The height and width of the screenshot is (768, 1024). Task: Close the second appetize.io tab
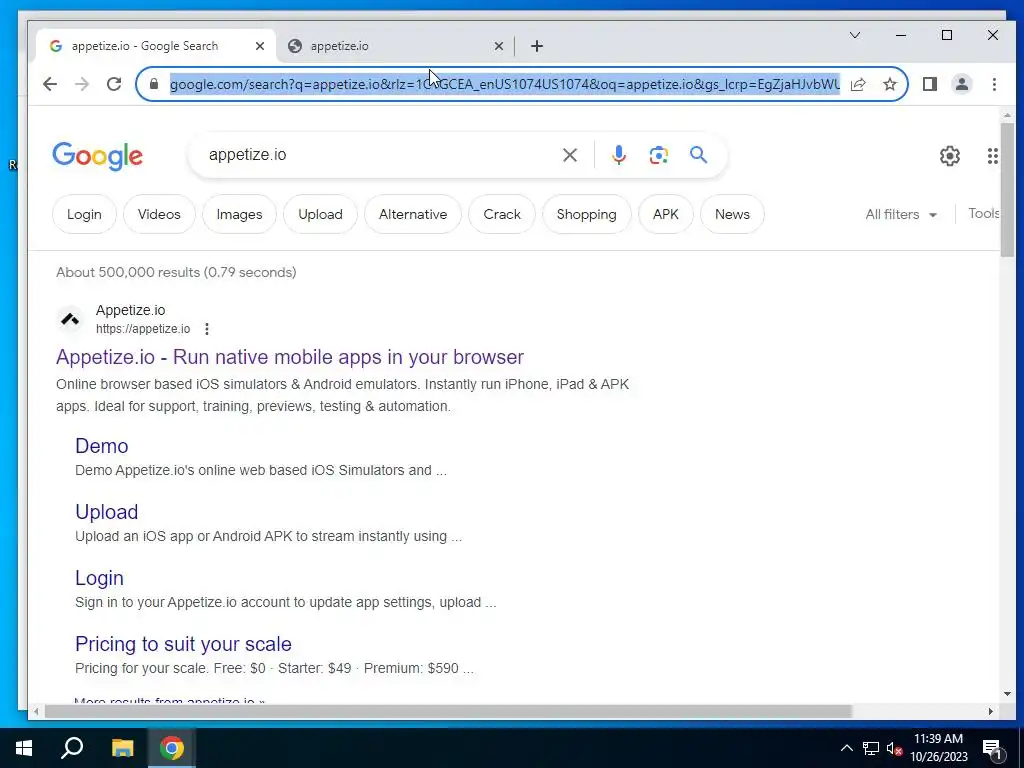(498, 46)
